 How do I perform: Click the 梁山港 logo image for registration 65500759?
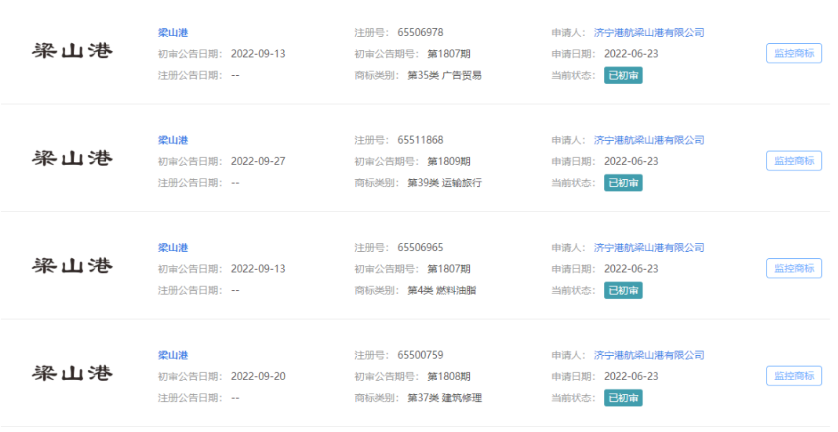73,375
